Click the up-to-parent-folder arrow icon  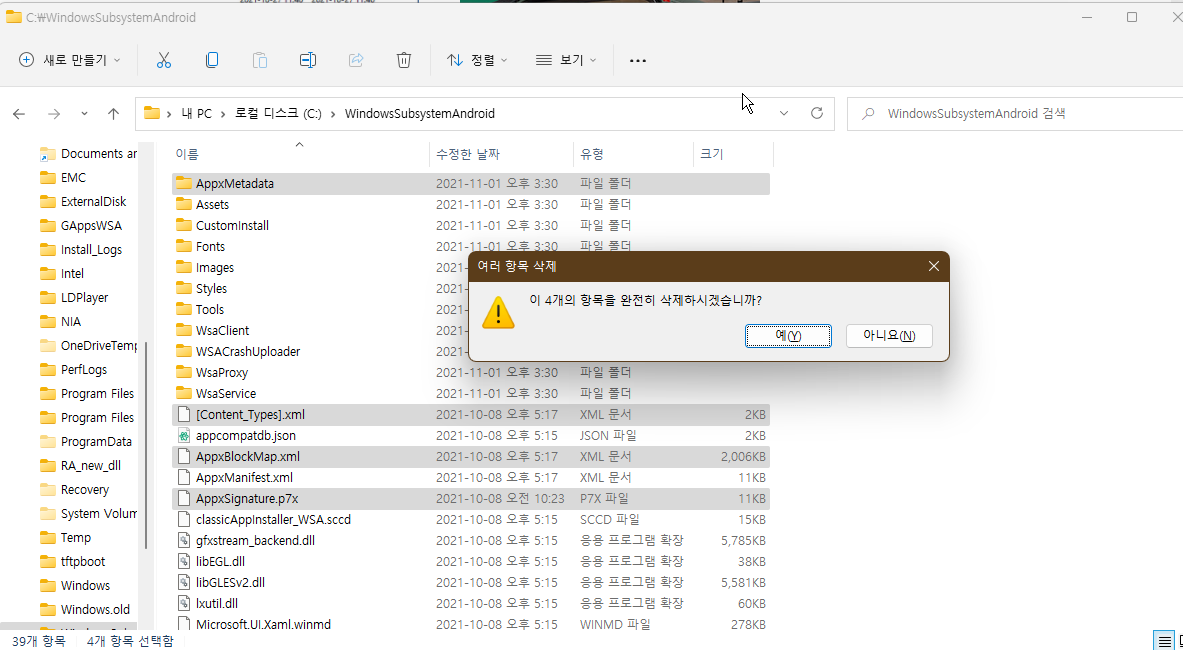(x=113, y=112)
